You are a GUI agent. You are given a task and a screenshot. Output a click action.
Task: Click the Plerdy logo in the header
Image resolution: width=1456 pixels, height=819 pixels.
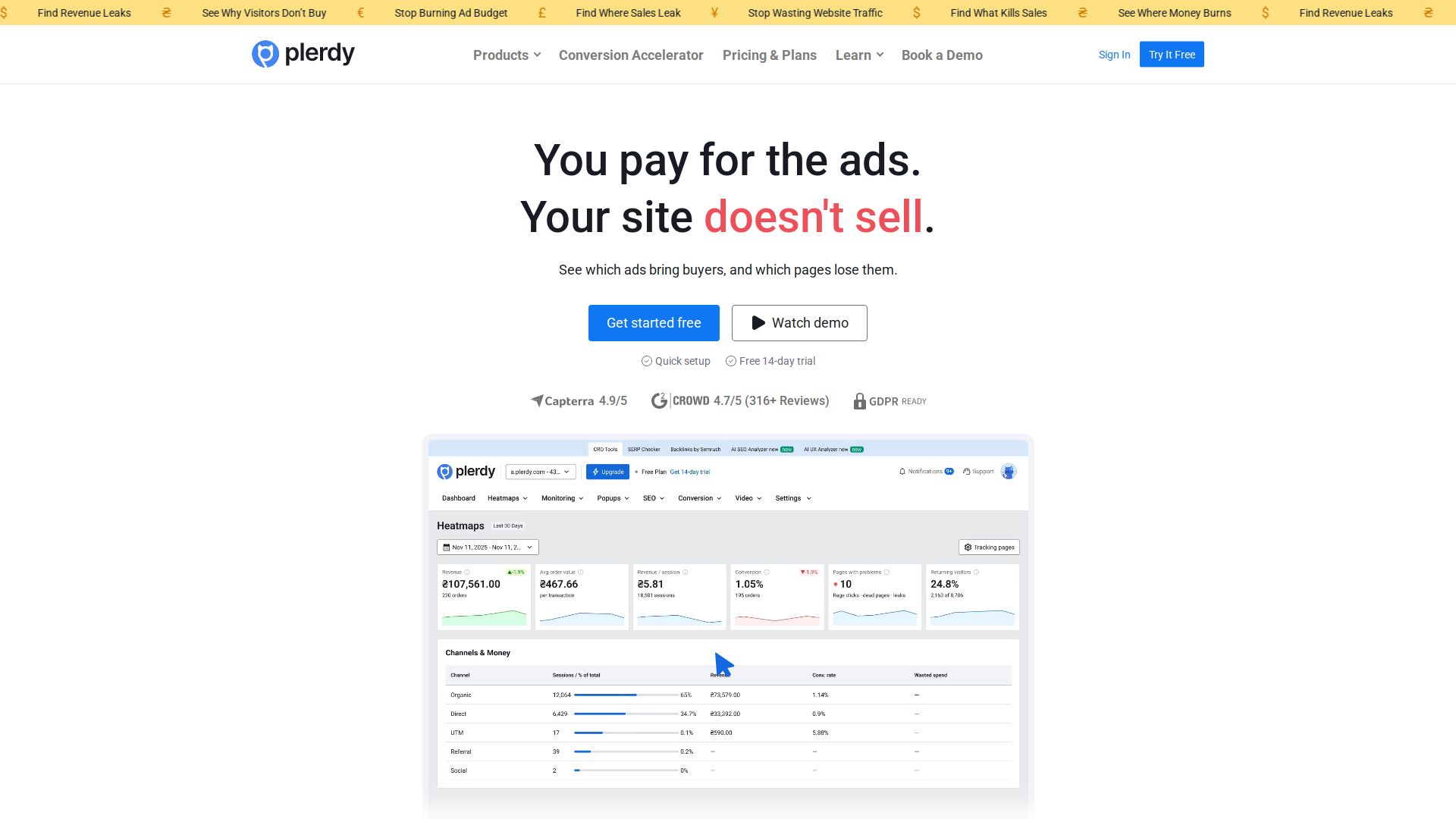303,54
